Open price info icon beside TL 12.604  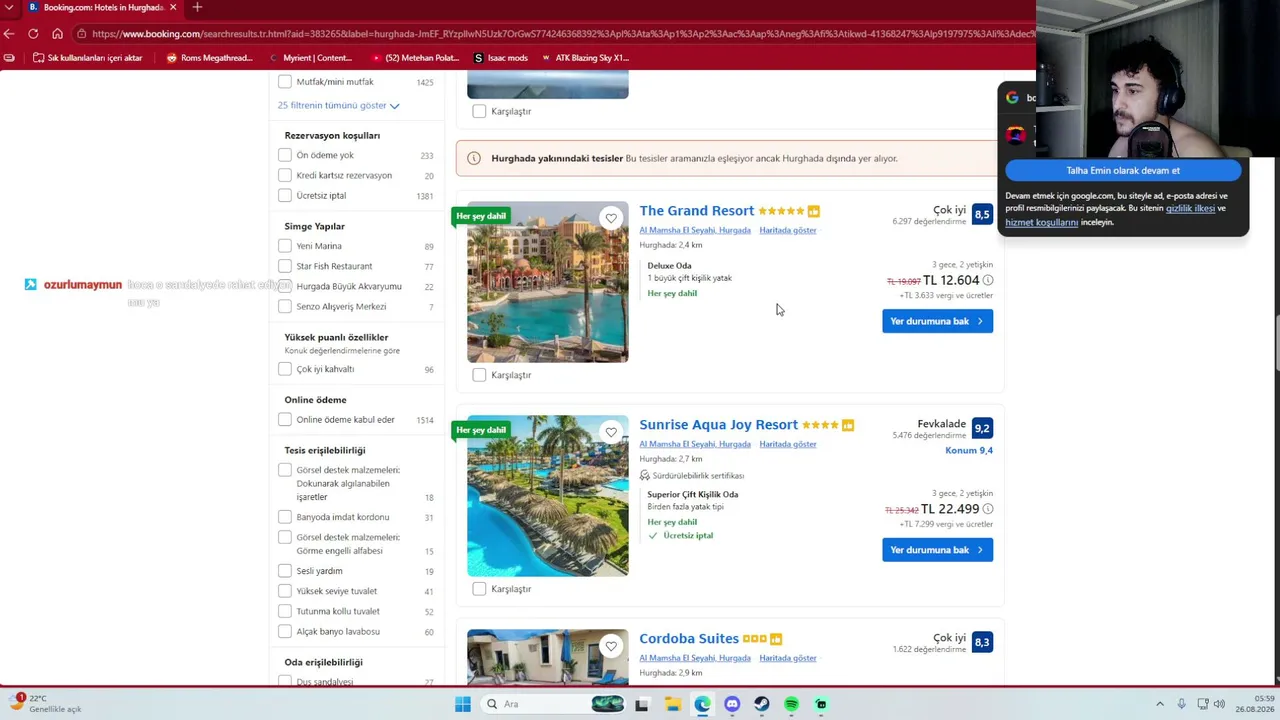988,280
